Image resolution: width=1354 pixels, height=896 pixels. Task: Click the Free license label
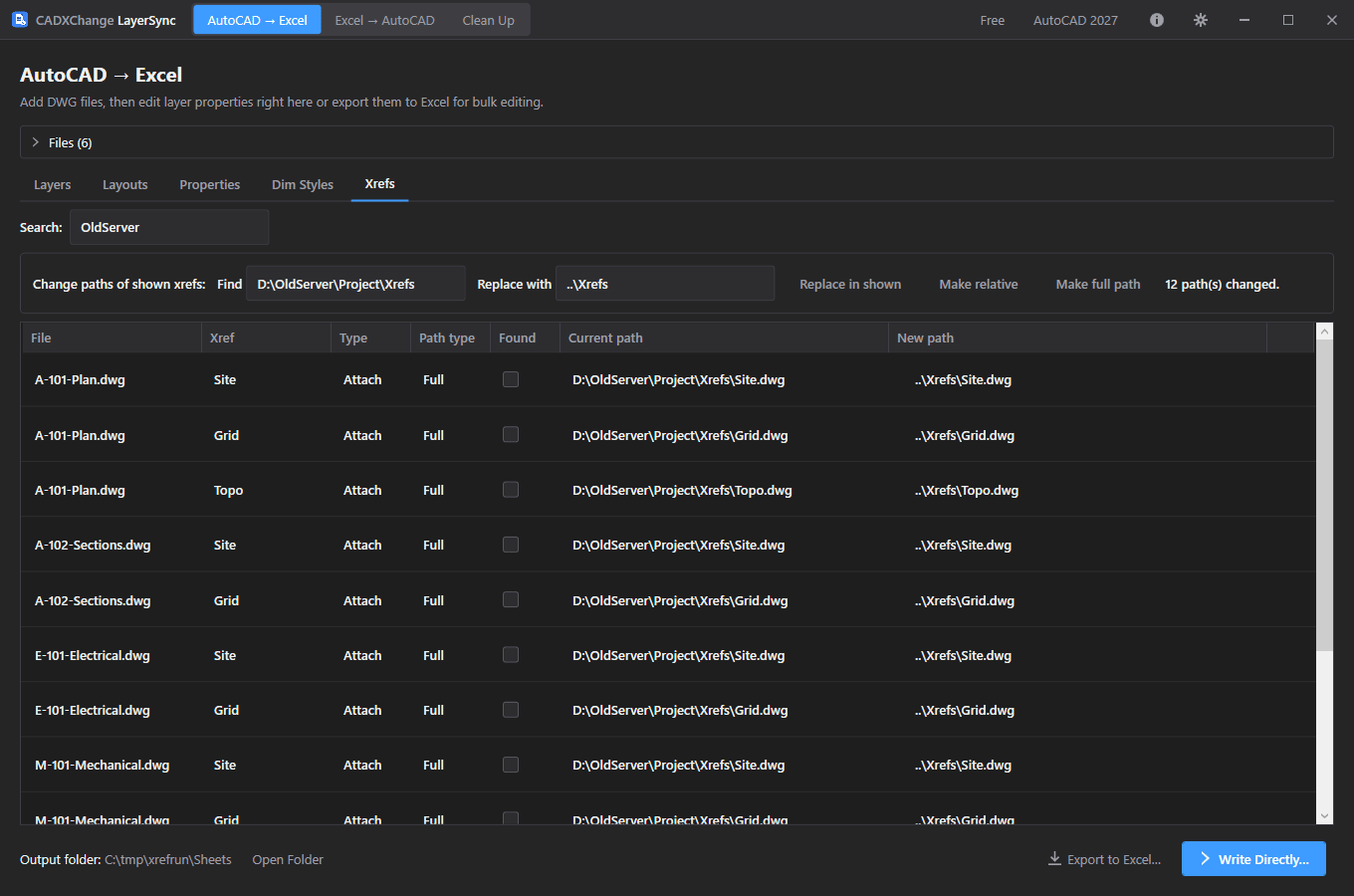(x=993, y=20)
